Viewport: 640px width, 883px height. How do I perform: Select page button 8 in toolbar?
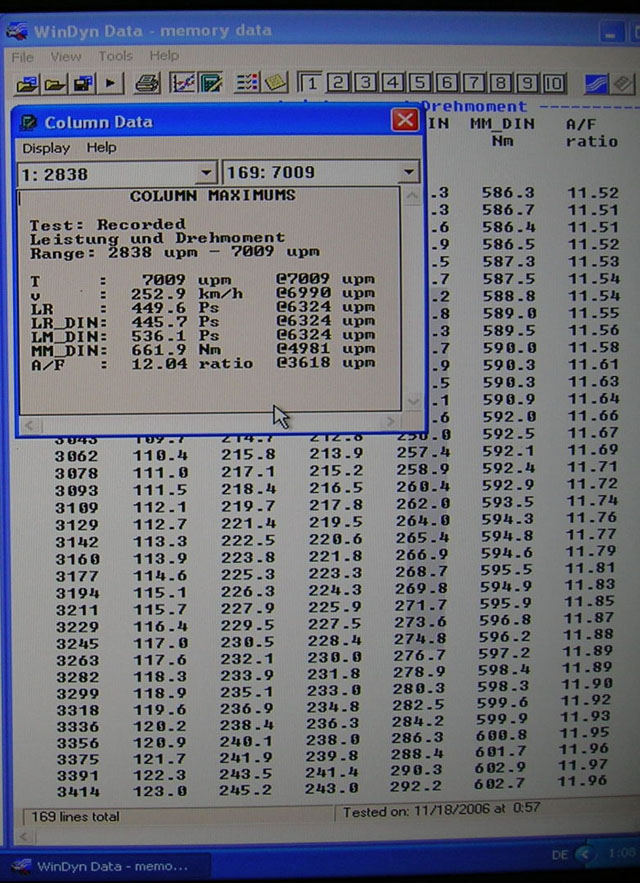pos(501,83)
